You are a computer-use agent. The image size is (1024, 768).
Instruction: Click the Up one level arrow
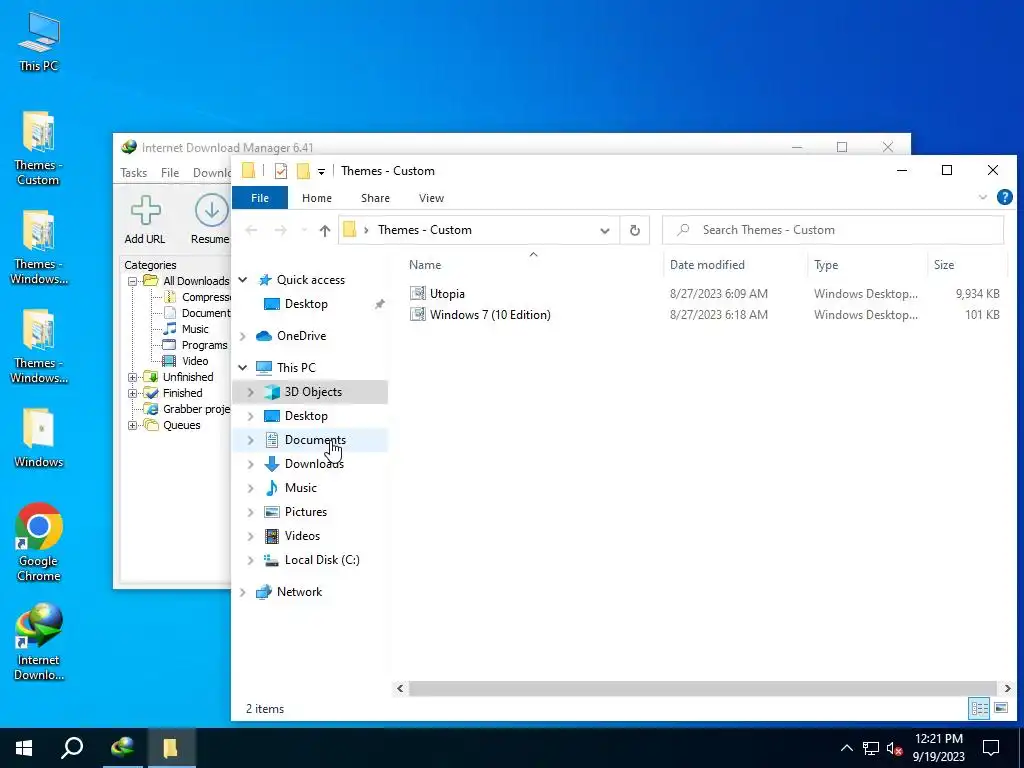click(325, 230)
